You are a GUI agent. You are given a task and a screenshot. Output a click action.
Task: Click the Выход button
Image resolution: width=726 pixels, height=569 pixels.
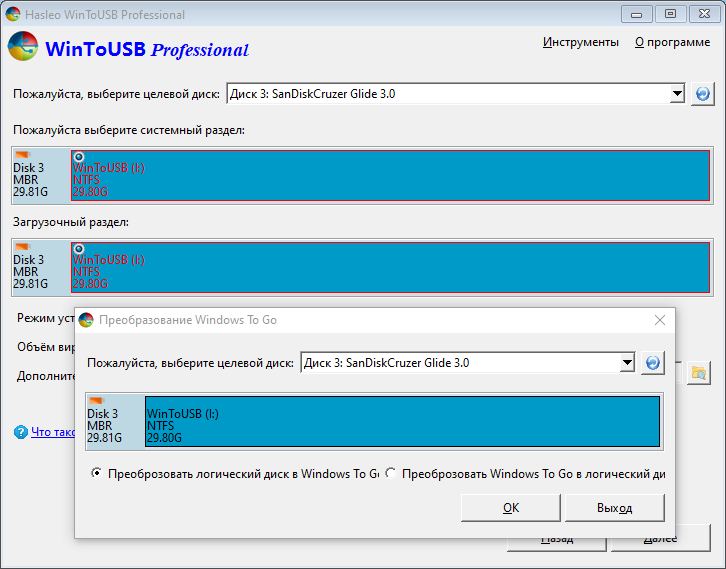[614, 508]
